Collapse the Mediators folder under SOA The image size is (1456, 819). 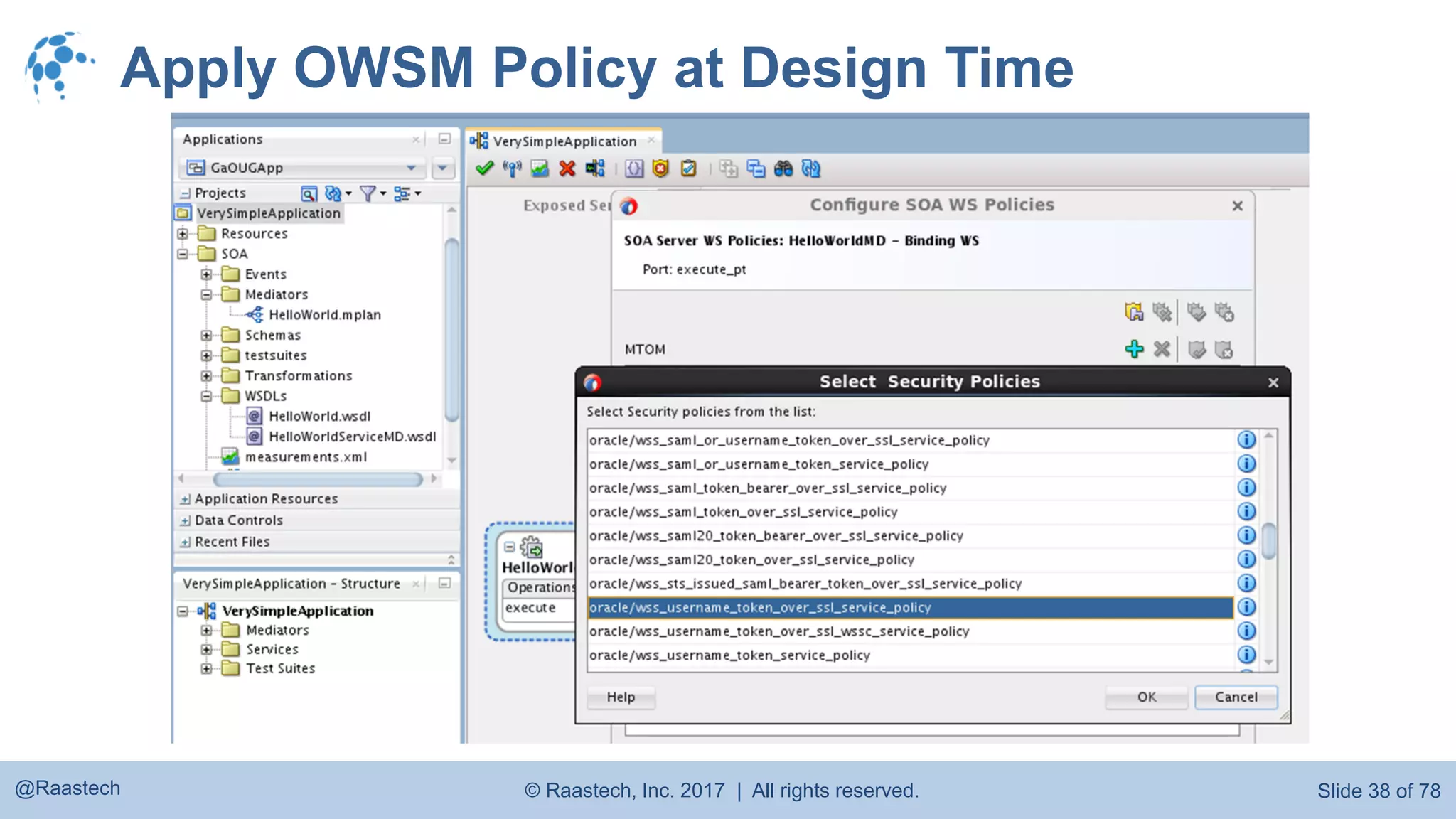(206, 294)
